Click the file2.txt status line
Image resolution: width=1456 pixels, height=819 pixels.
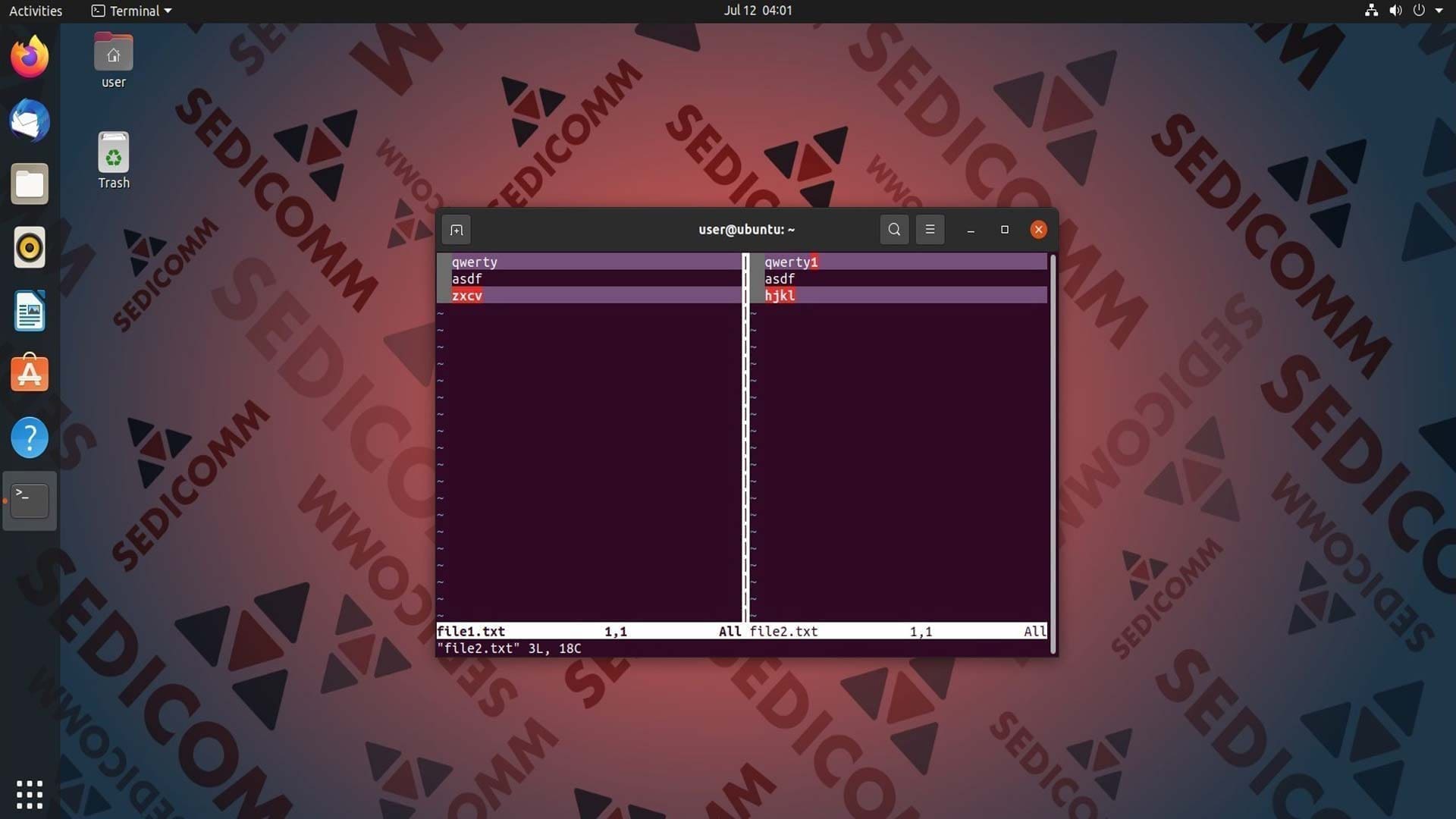[898, 632]
